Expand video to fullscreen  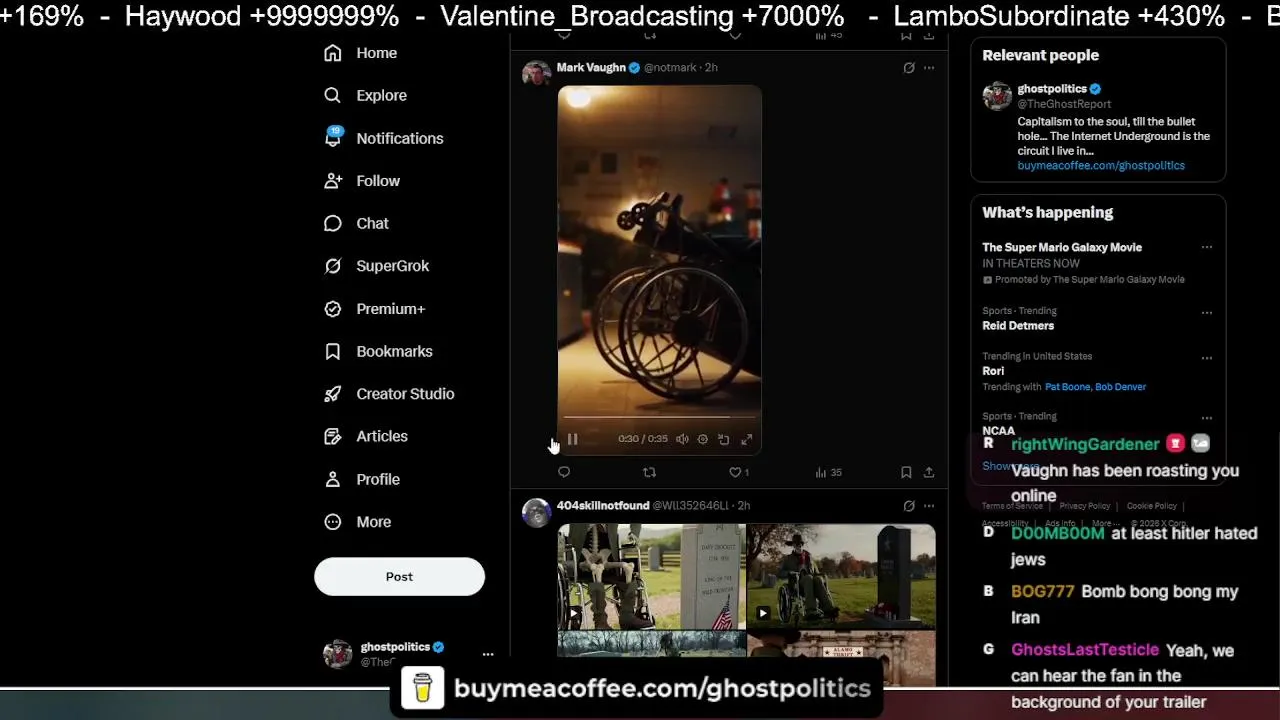(x=746, y=439)
